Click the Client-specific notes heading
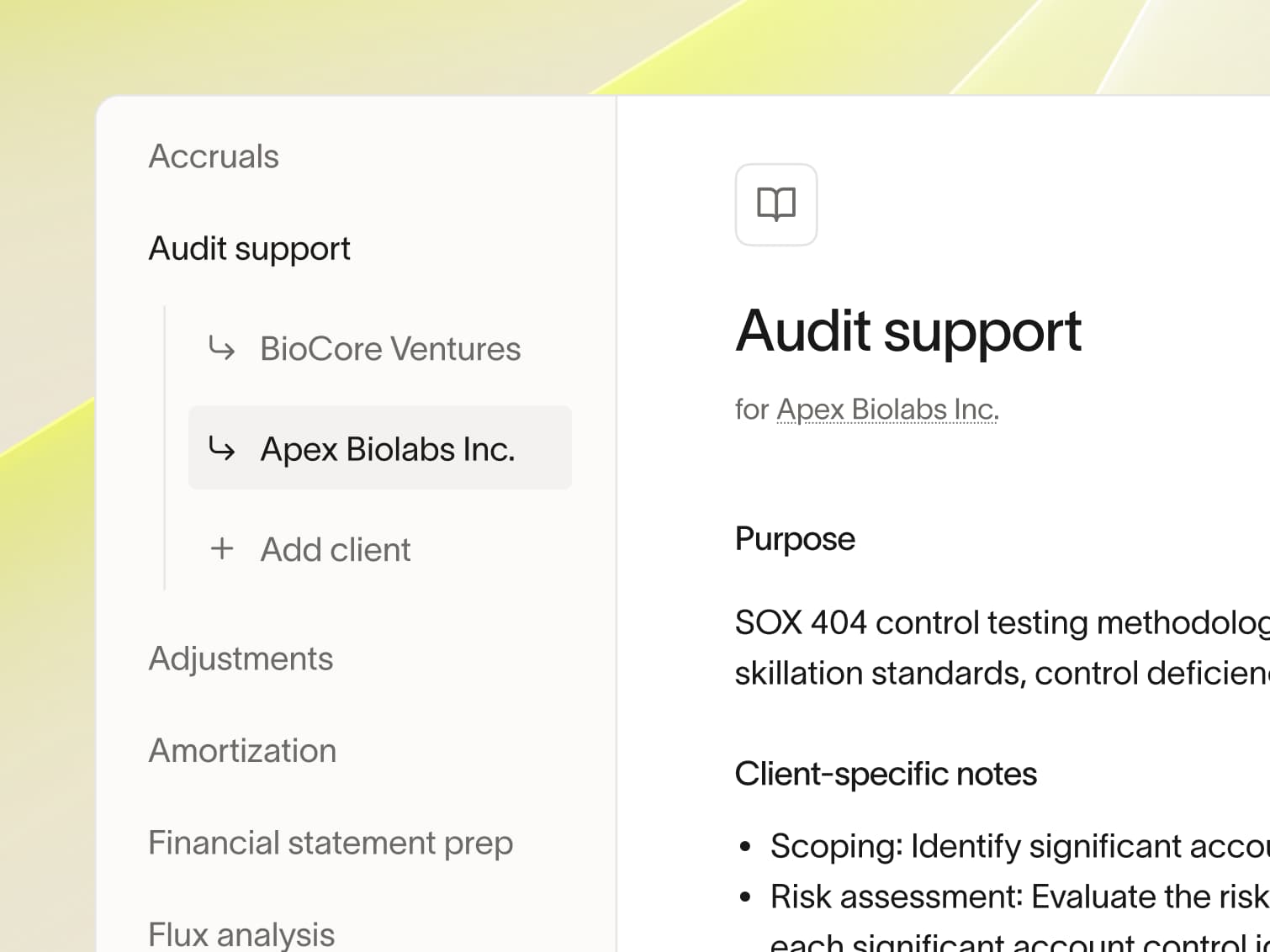Image resolution: width=1270 pixels, height=952 pixels. coord(886,774)
